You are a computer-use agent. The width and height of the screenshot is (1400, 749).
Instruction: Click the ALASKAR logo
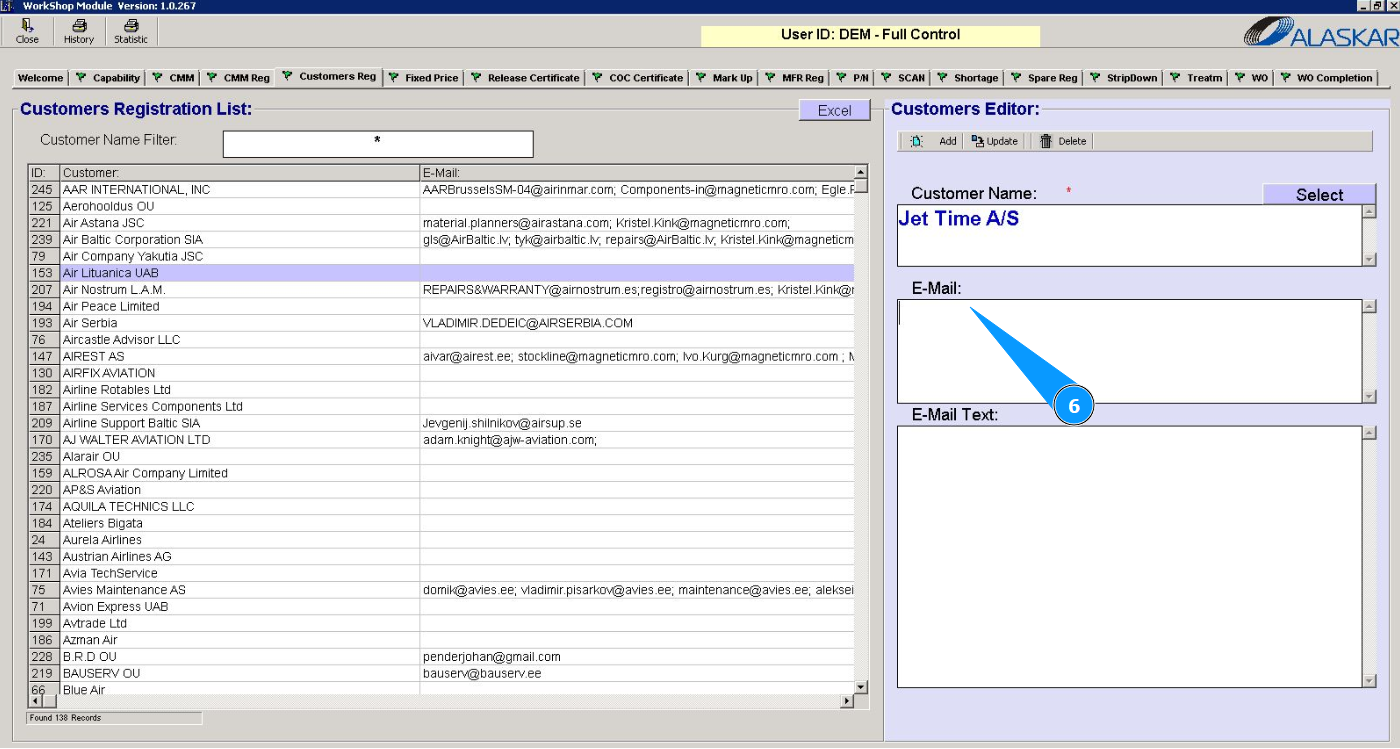(1320, 34)
